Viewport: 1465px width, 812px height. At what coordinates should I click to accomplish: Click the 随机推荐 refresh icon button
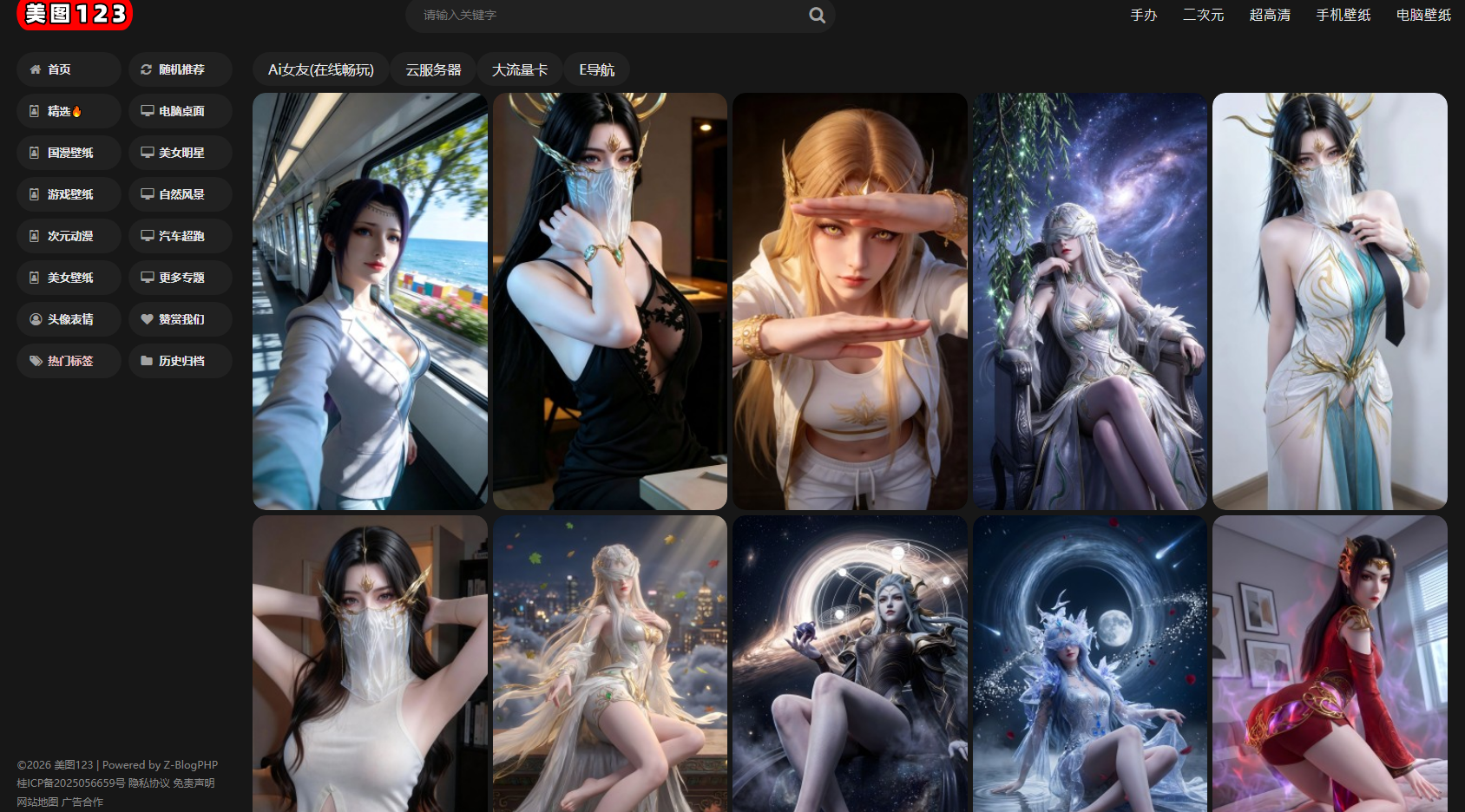click(x=181, y=69)
